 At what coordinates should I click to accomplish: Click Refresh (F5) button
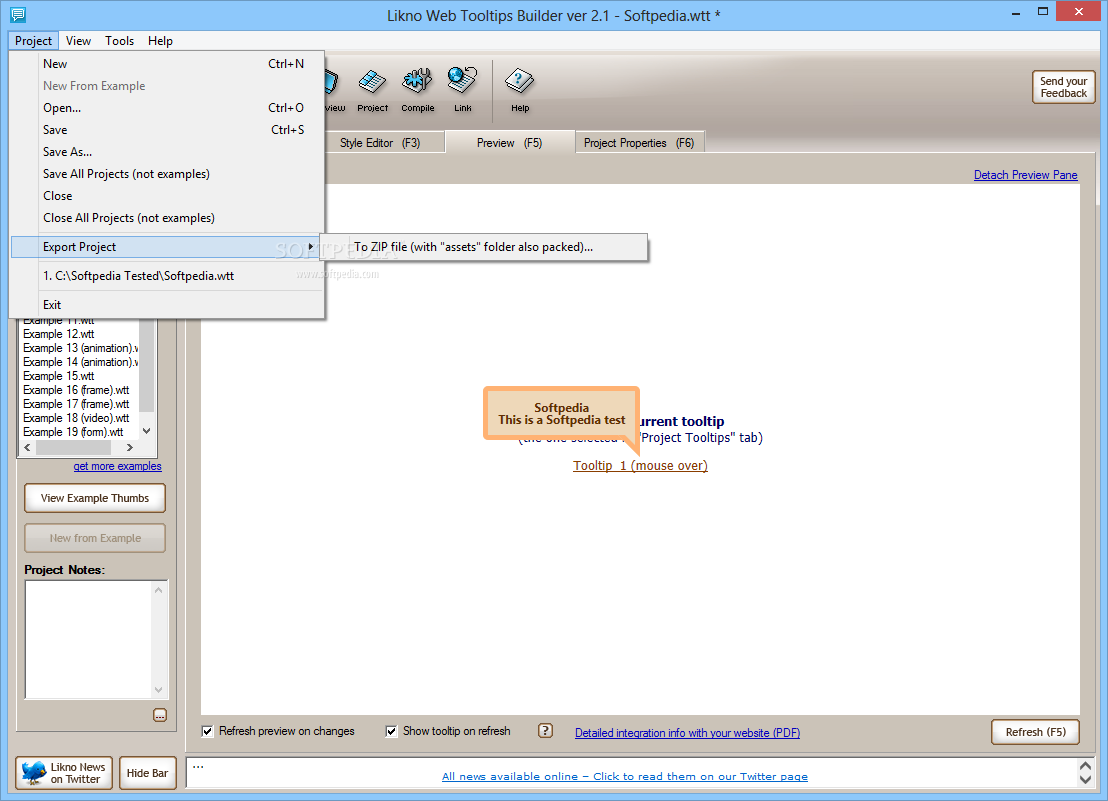coord(1036,732)
